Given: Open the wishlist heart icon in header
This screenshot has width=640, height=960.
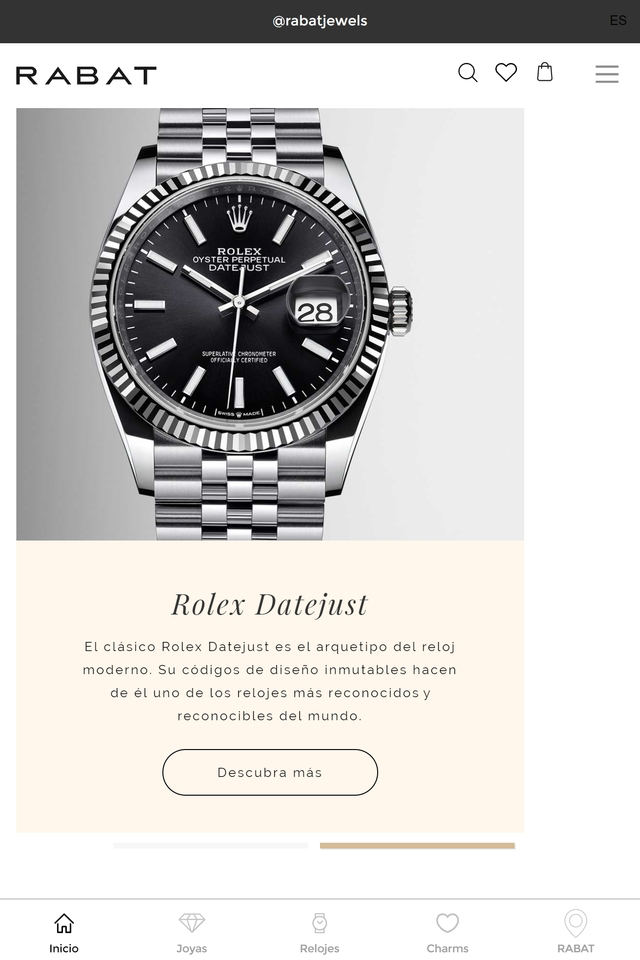Looking at the screenshot, I should (506, 72).
